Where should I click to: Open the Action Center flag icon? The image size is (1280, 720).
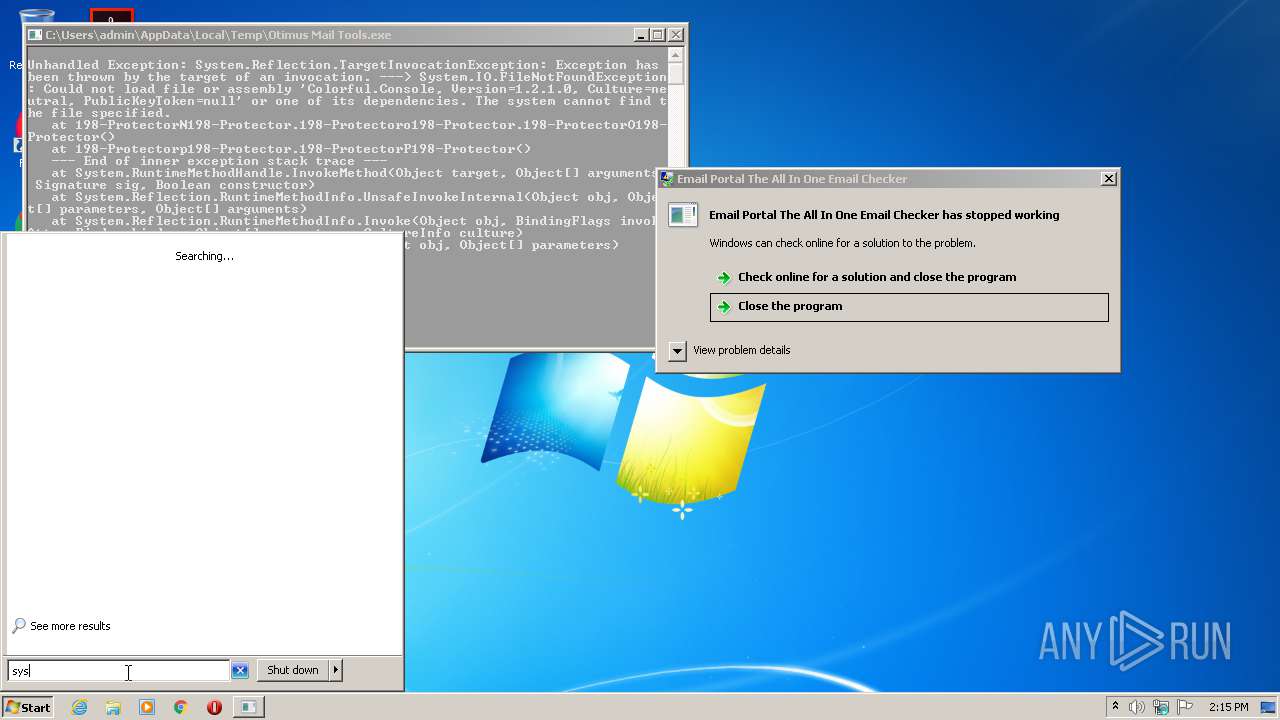pyautogui.click(x=1185, y=707)
